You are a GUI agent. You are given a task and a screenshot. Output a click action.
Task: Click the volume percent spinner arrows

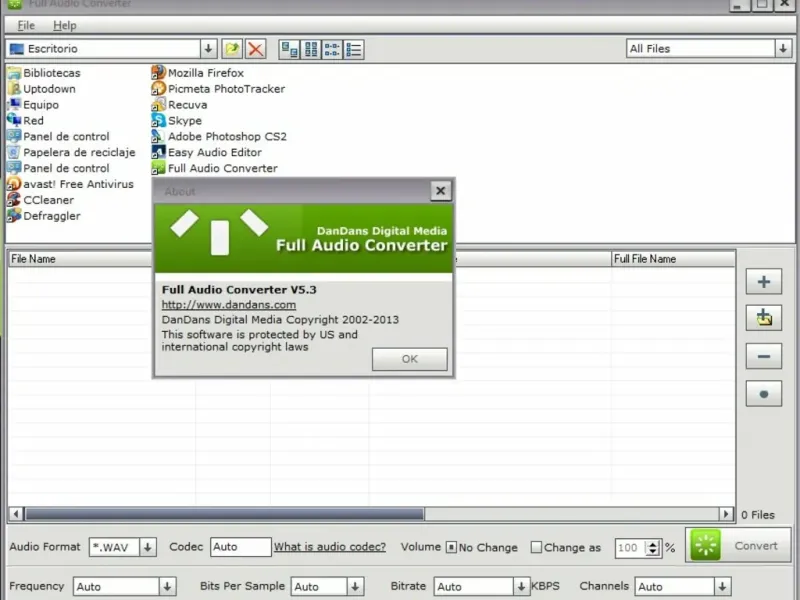(653, 548)
